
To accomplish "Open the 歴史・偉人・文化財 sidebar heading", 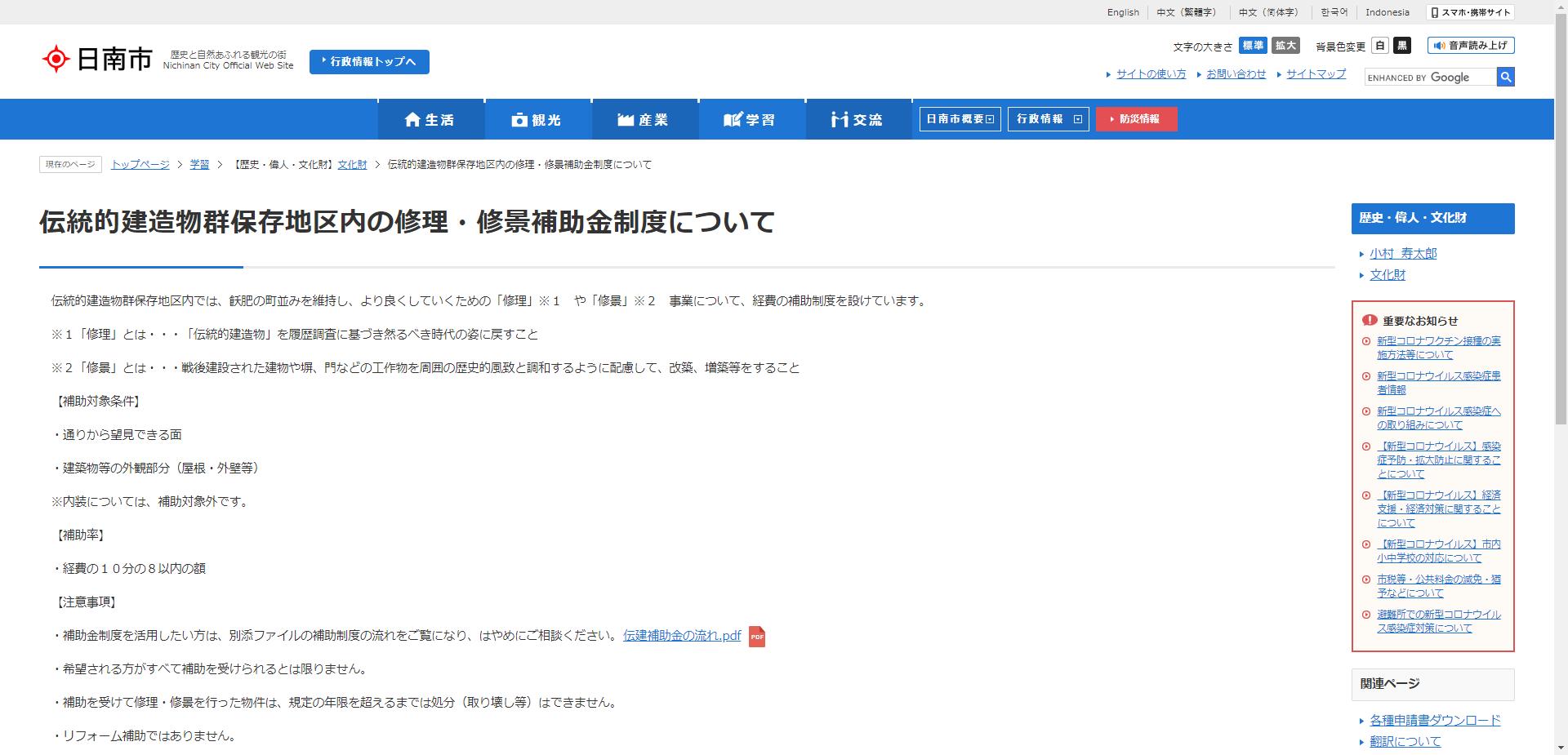I will tap(1432, 218).
